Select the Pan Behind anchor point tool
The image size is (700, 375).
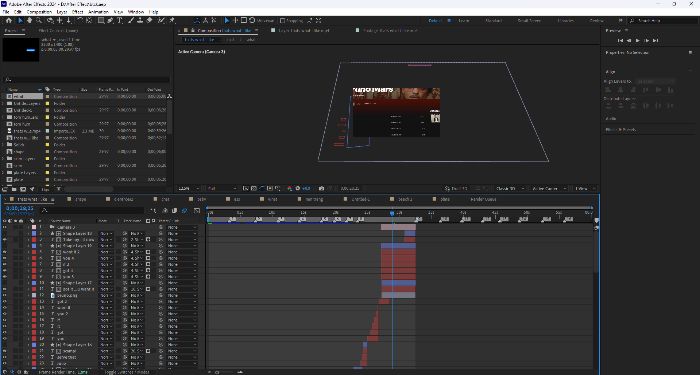click(89, 21)
